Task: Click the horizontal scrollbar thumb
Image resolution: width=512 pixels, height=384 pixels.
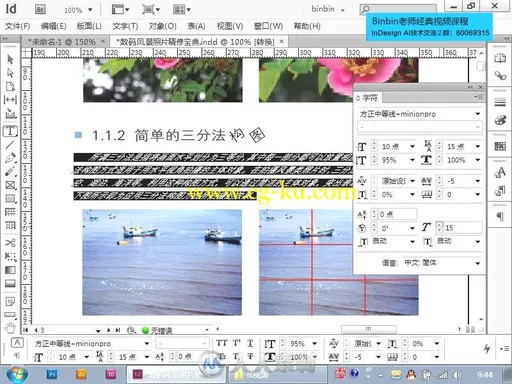Action: click(369, 329)
